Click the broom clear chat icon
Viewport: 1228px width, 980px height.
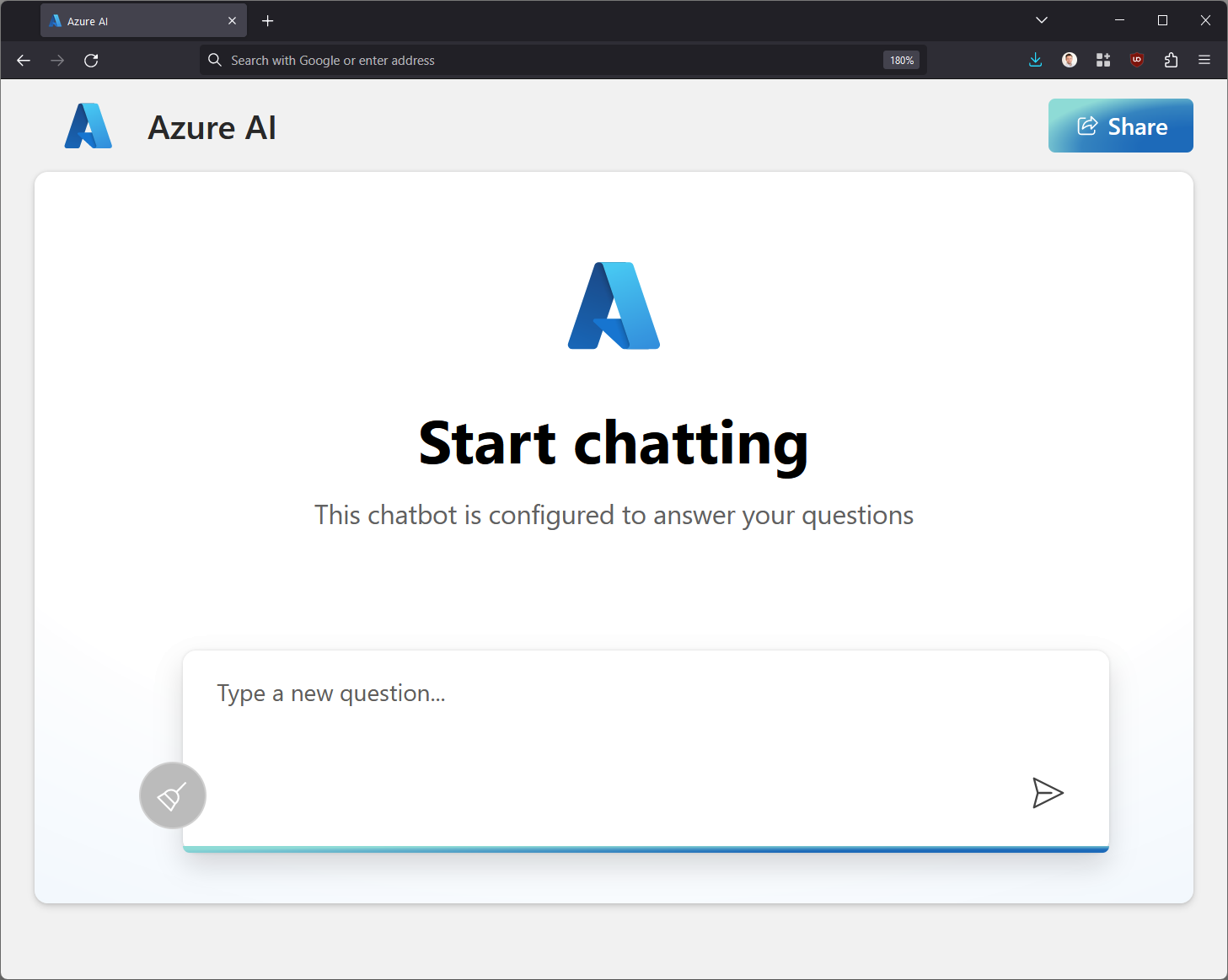[173, 795]
